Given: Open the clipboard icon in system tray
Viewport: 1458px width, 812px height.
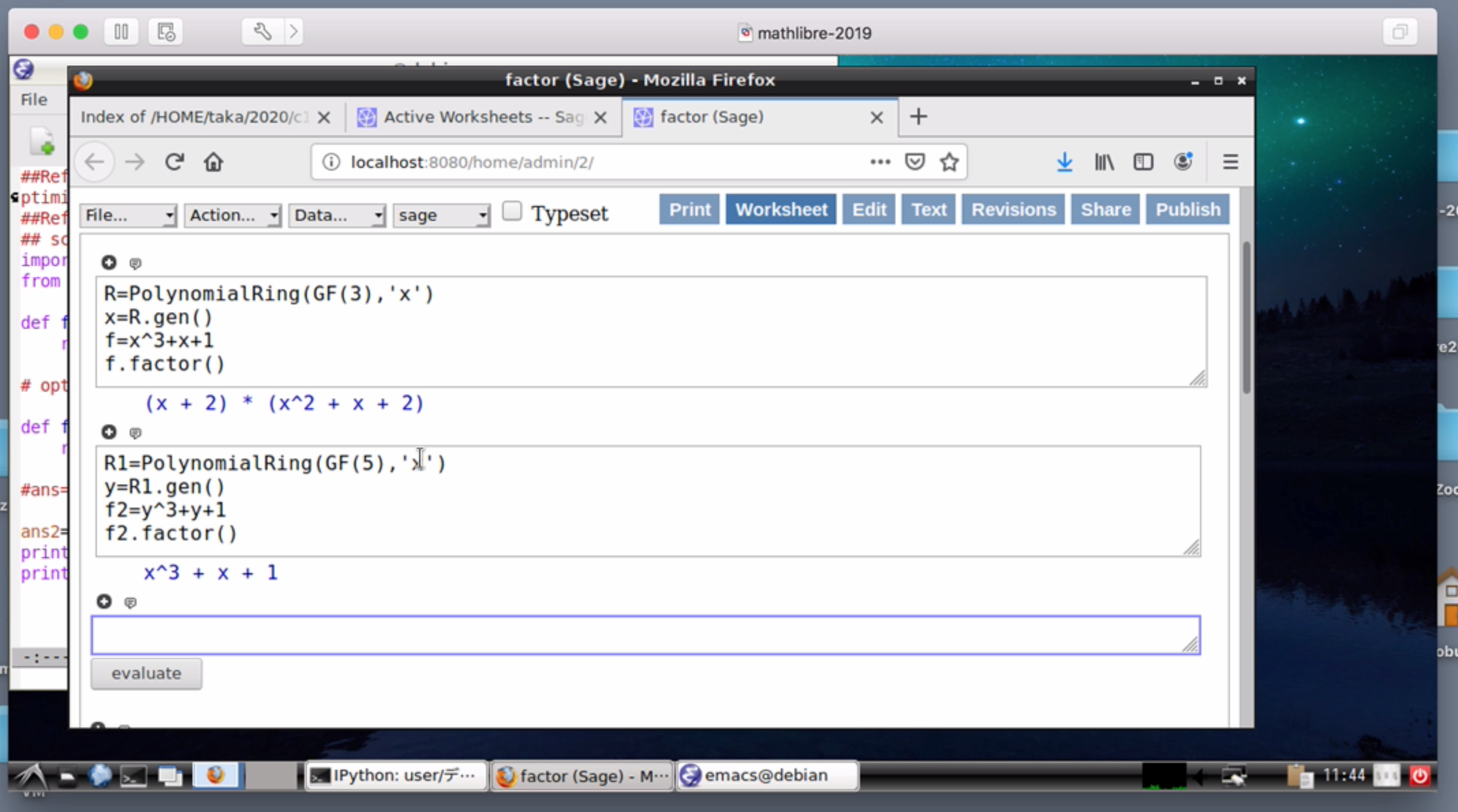Looking at the screenshot, I should coord(1299,777).
